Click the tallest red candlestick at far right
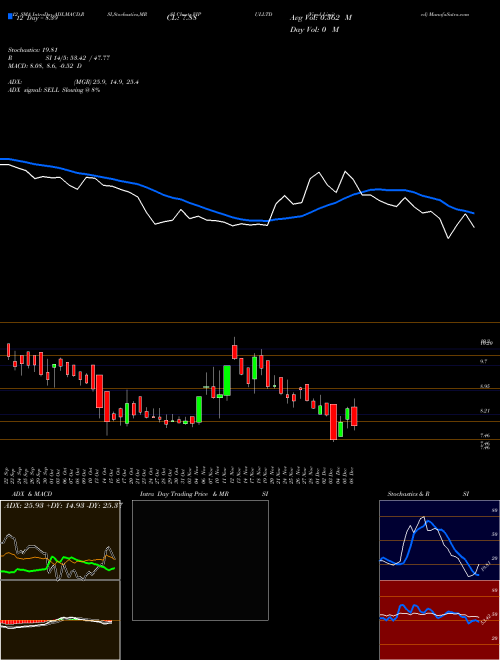 coord(334,422)
